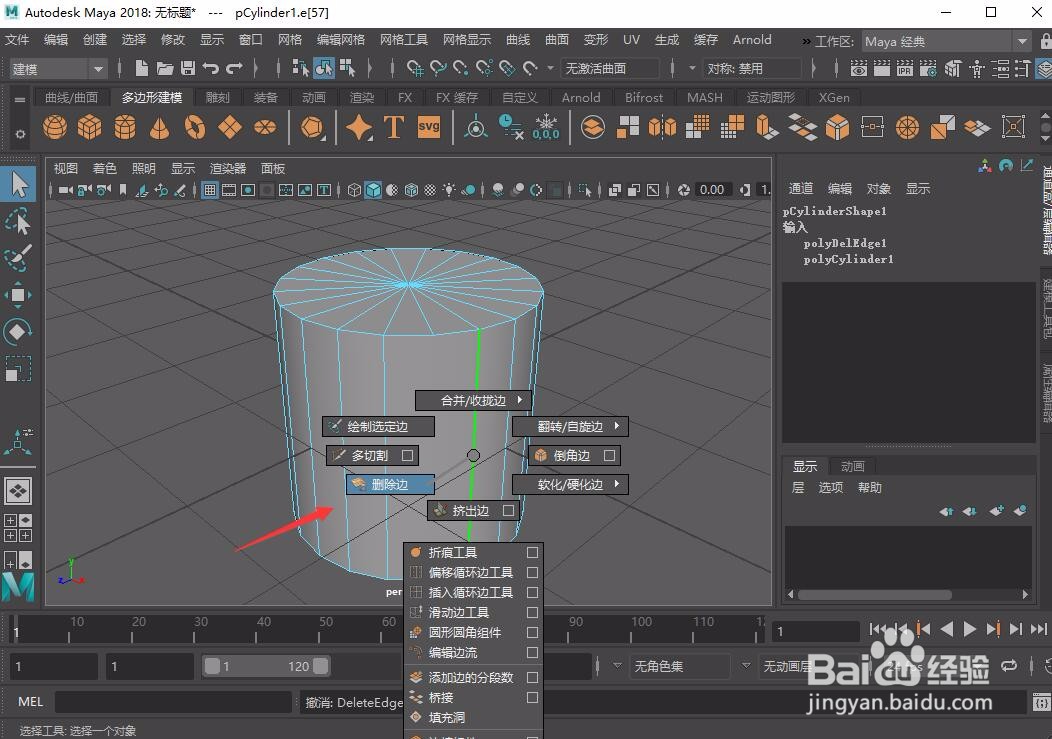This screenshot has width=1052, height=739.
Task: Click the IPR render icon
Action: click(x=905, y=68)
